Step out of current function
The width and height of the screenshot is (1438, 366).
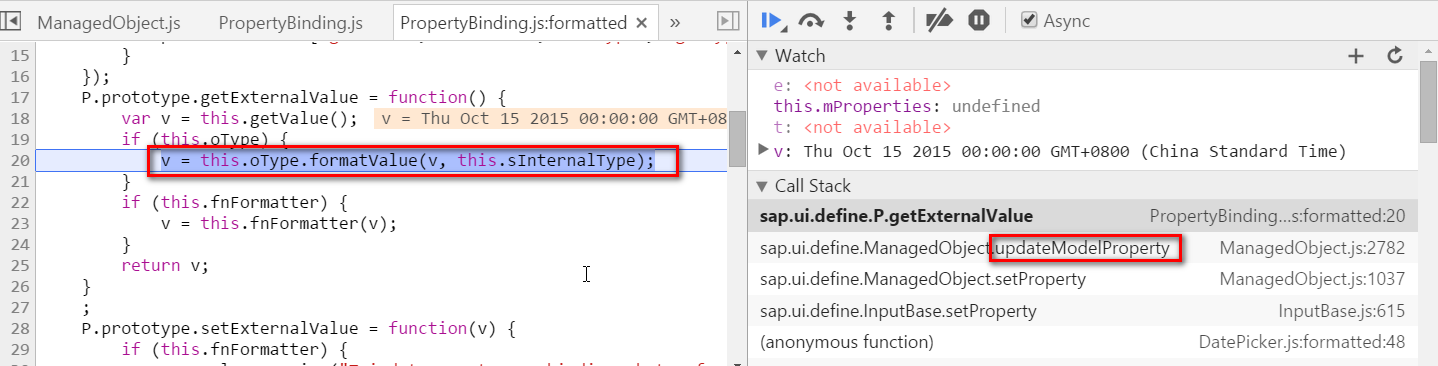click(x=886, y=20)
